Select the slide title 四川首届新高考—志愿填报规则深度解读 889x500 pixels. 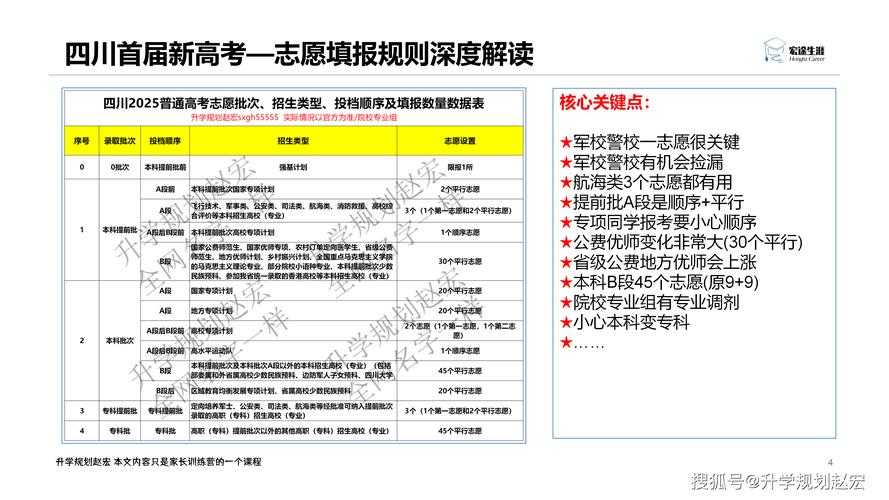[299, 54]
